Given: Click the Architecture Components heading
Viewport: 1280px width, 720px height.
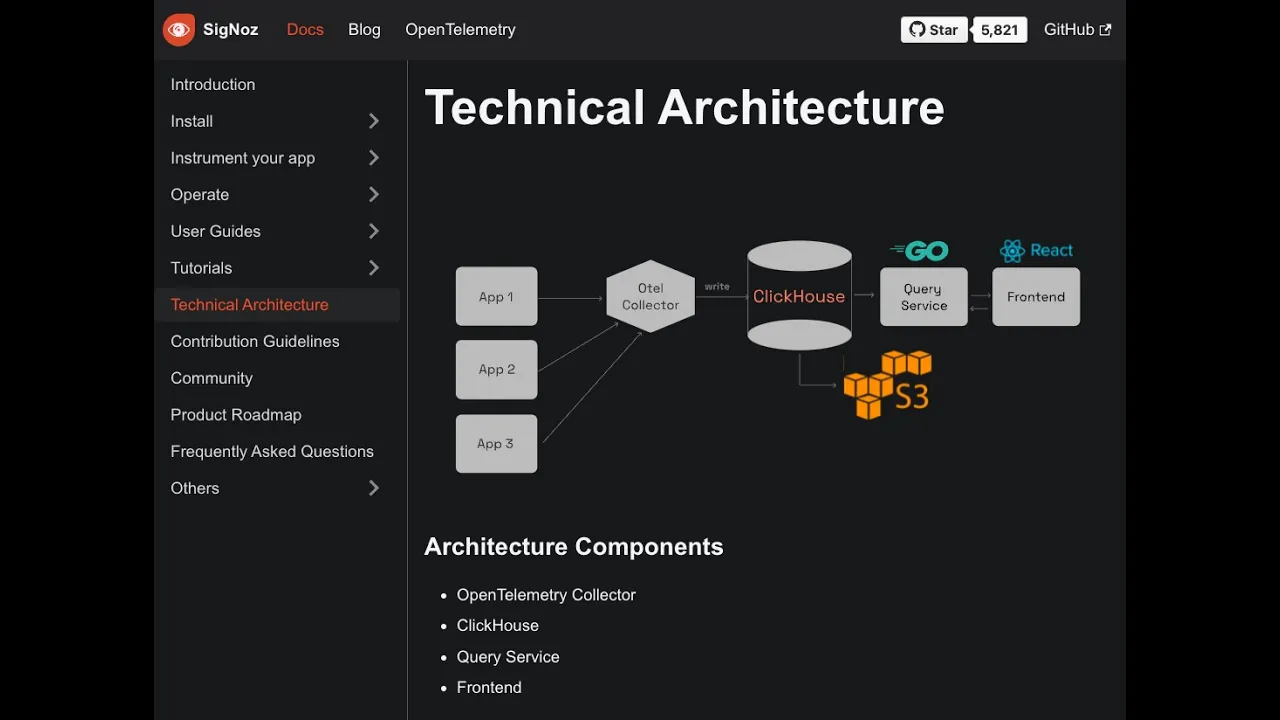Looking at the screenshot, I should [574, 547].
